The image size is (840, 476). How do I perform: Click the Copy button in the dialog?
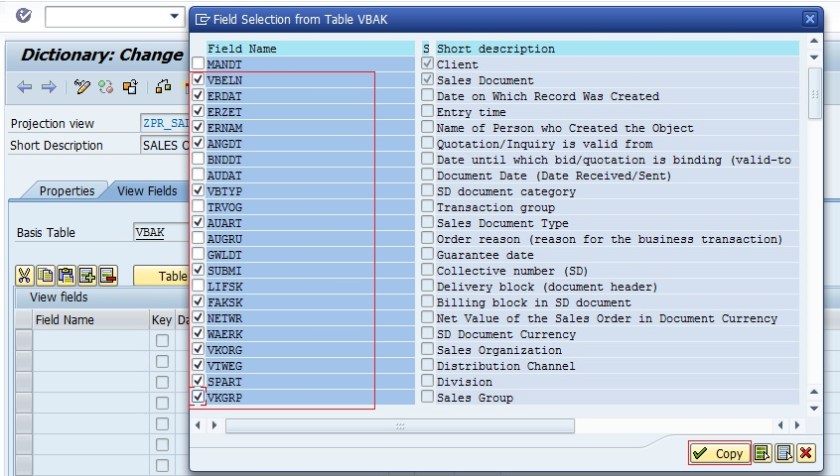pos(720,453)
